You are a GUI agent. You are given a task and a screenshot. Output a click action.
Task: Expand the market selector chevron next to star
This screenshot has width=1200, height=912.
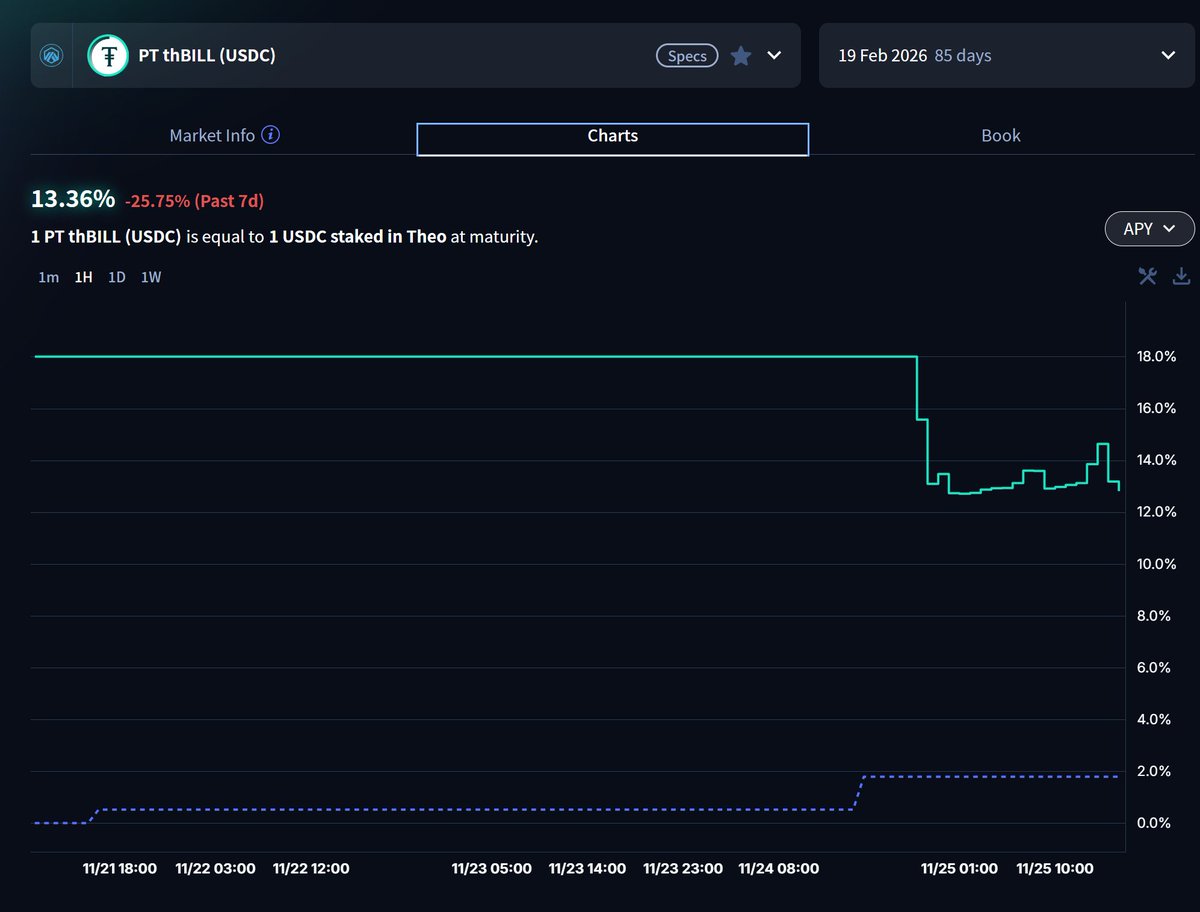point(774,56)
